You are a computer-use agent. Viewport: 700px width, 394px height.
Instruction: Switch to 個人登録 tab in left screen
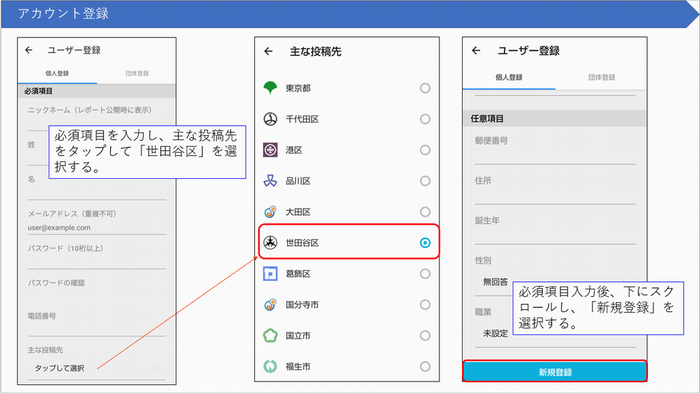pos(57,73)
